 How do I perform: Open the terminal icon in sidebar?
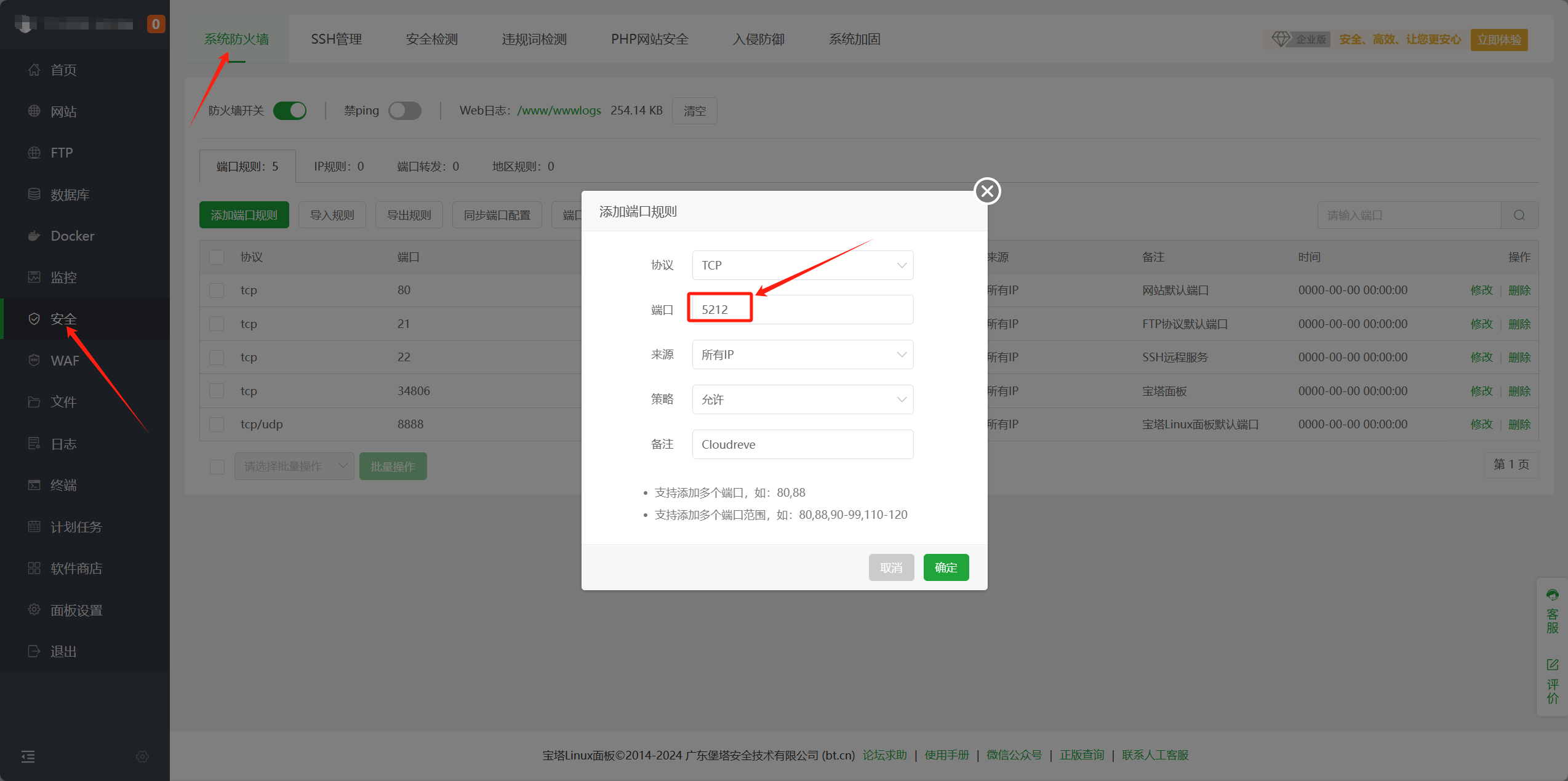coord(34,485)
